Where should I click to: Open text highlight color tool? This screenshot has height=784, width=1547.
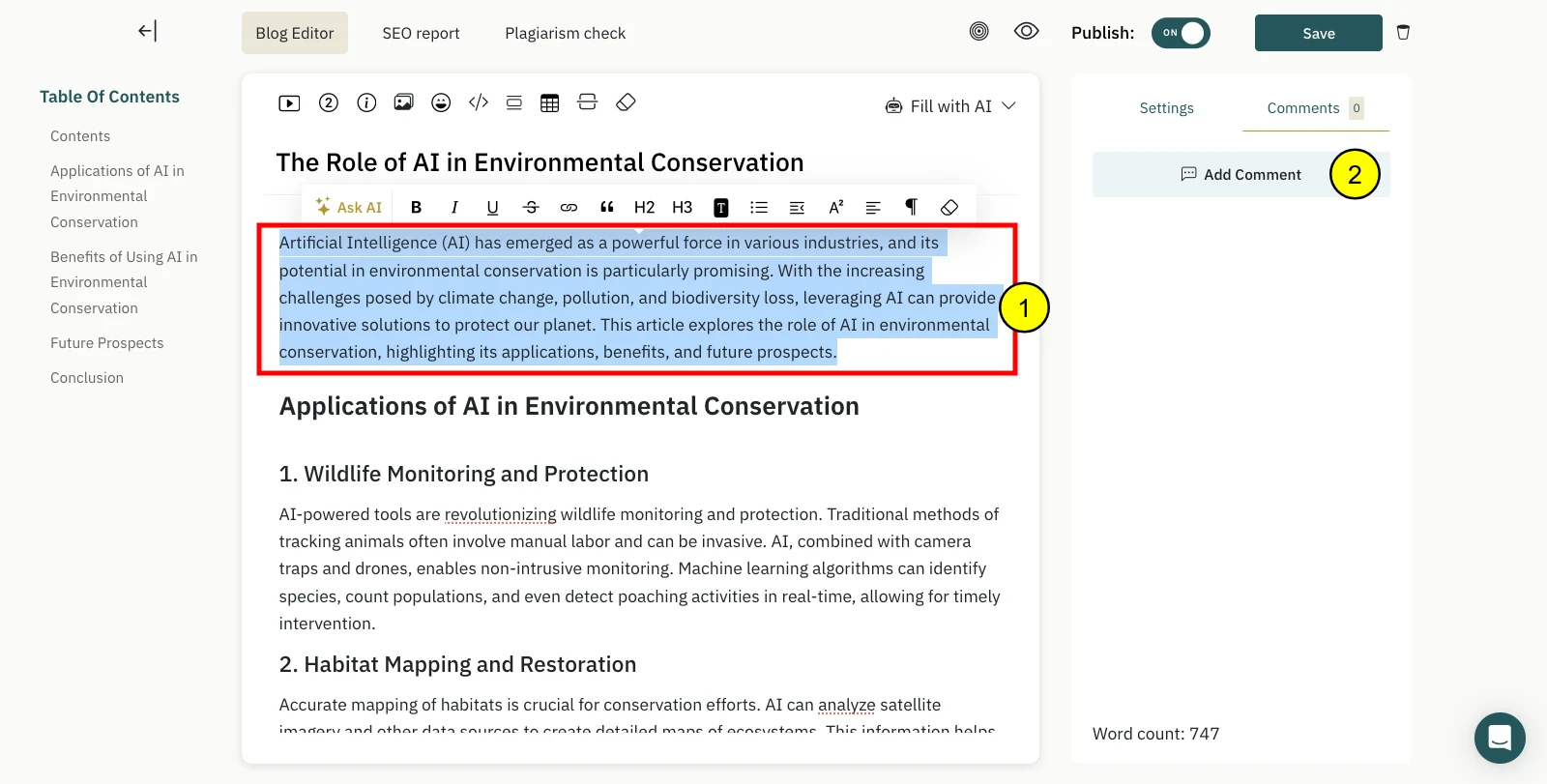point(721,207)
